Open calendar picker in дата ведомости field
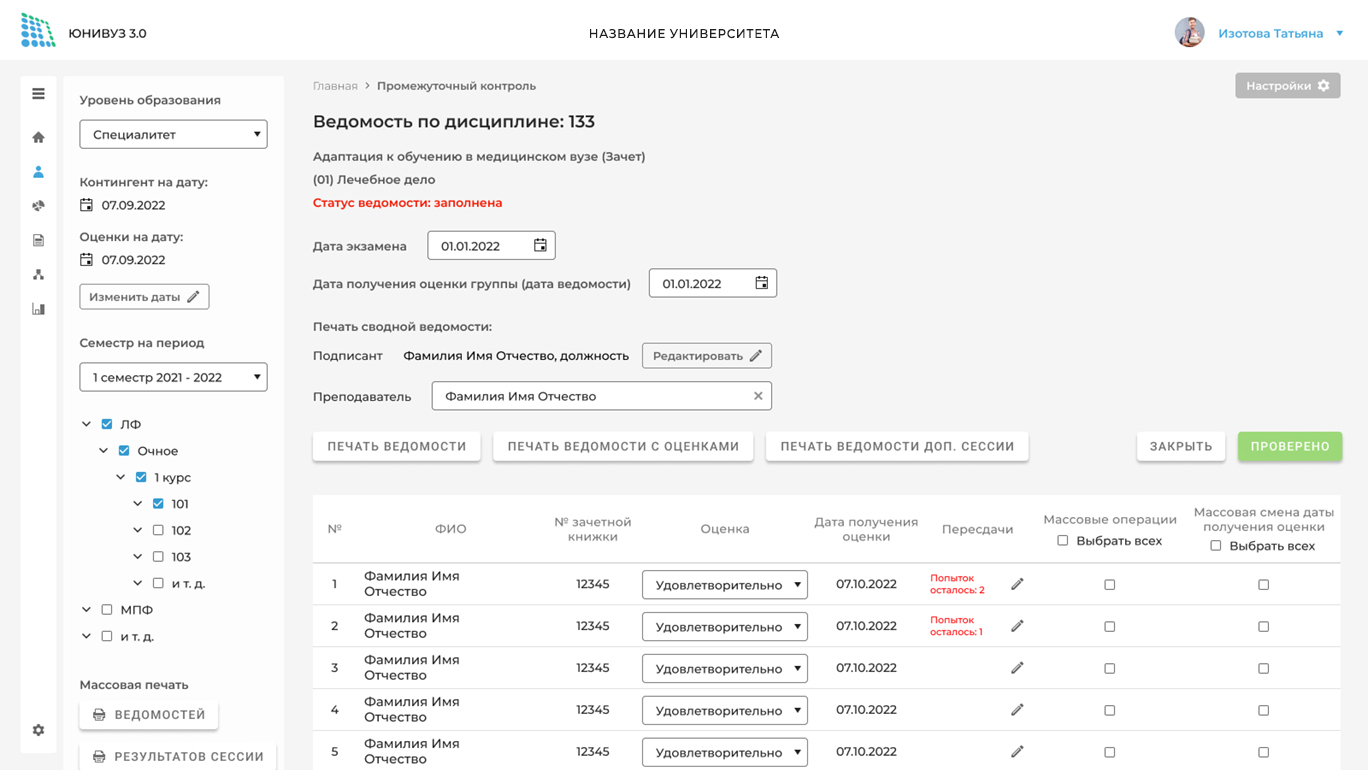This screenshot has height=770, width=1368. pos(761,283)
